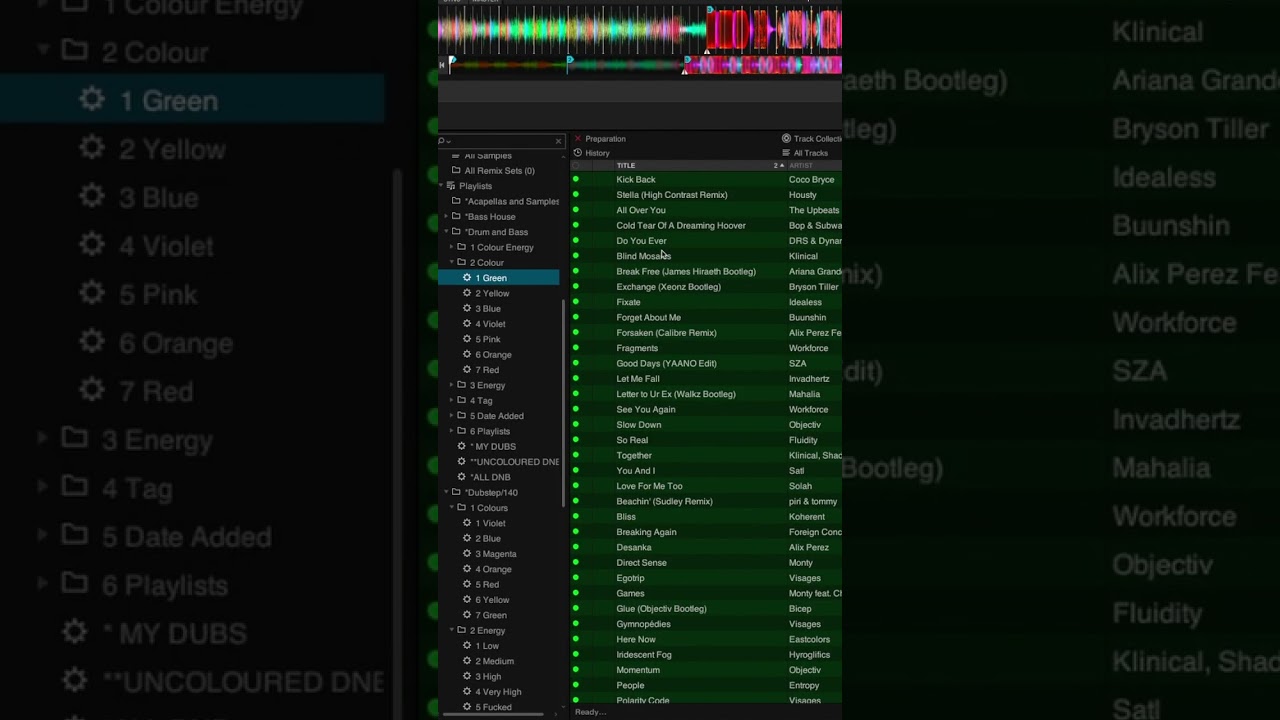Expand the 1 Colour Energy folder arrow
The height and width of the screenshot is (720, 1280).
[x=451, y=247]
